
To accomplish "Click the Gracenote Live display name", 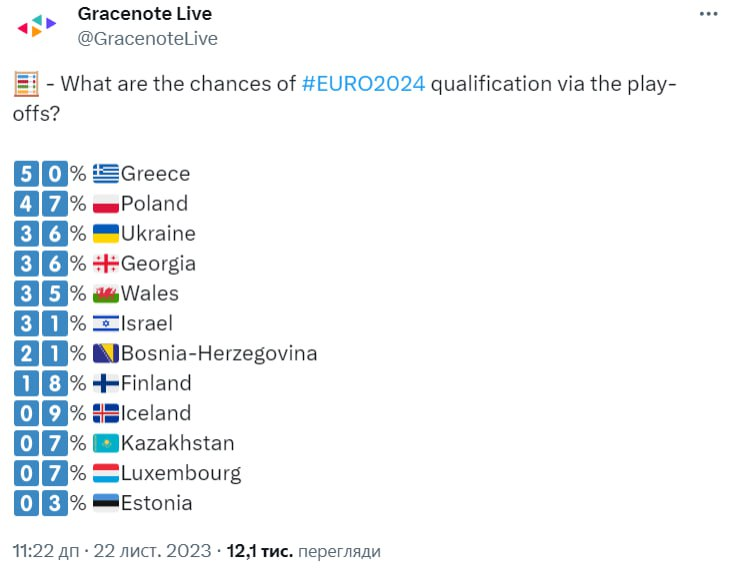I will (144, 14).
